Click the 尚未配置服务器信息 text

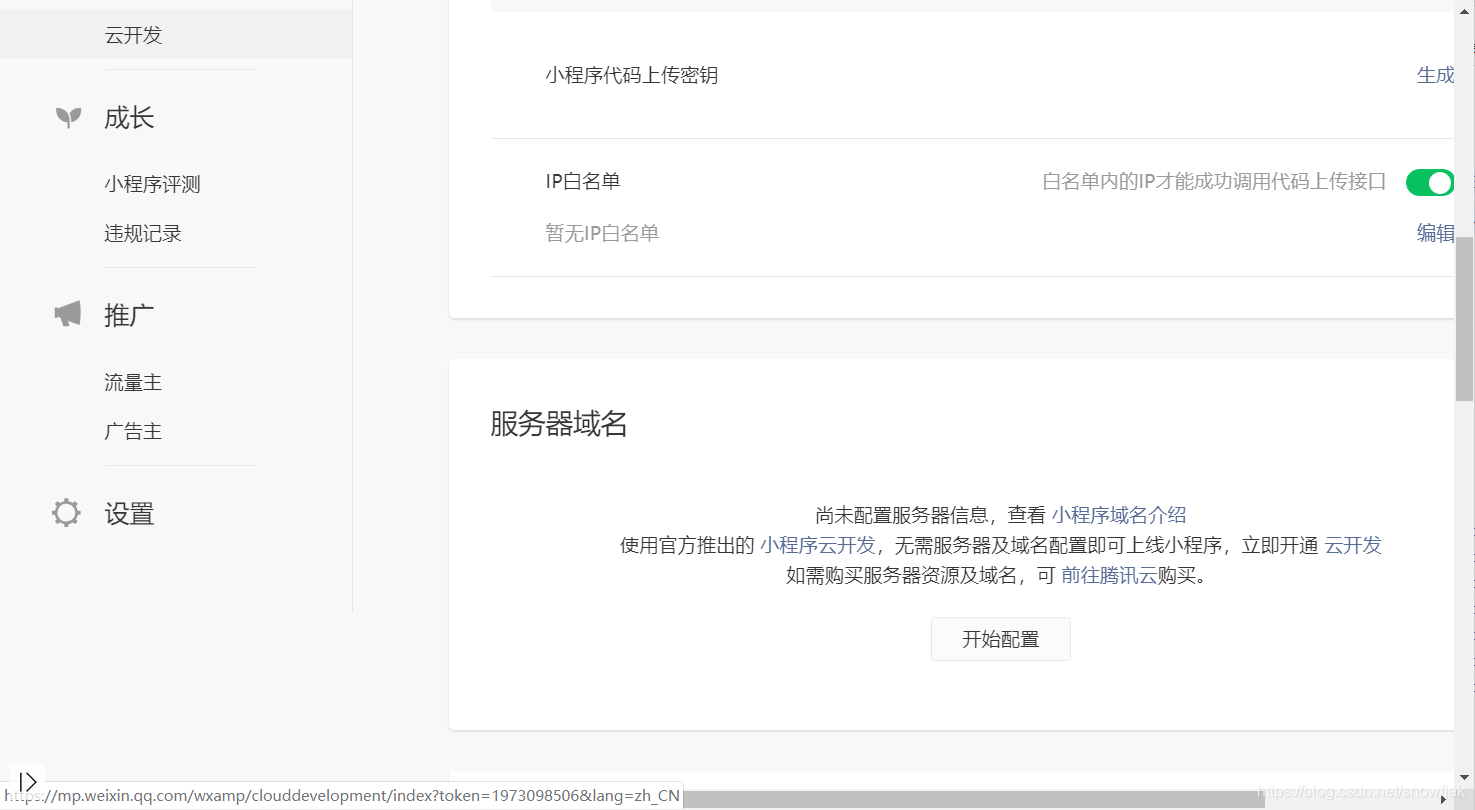coord(902,515)
